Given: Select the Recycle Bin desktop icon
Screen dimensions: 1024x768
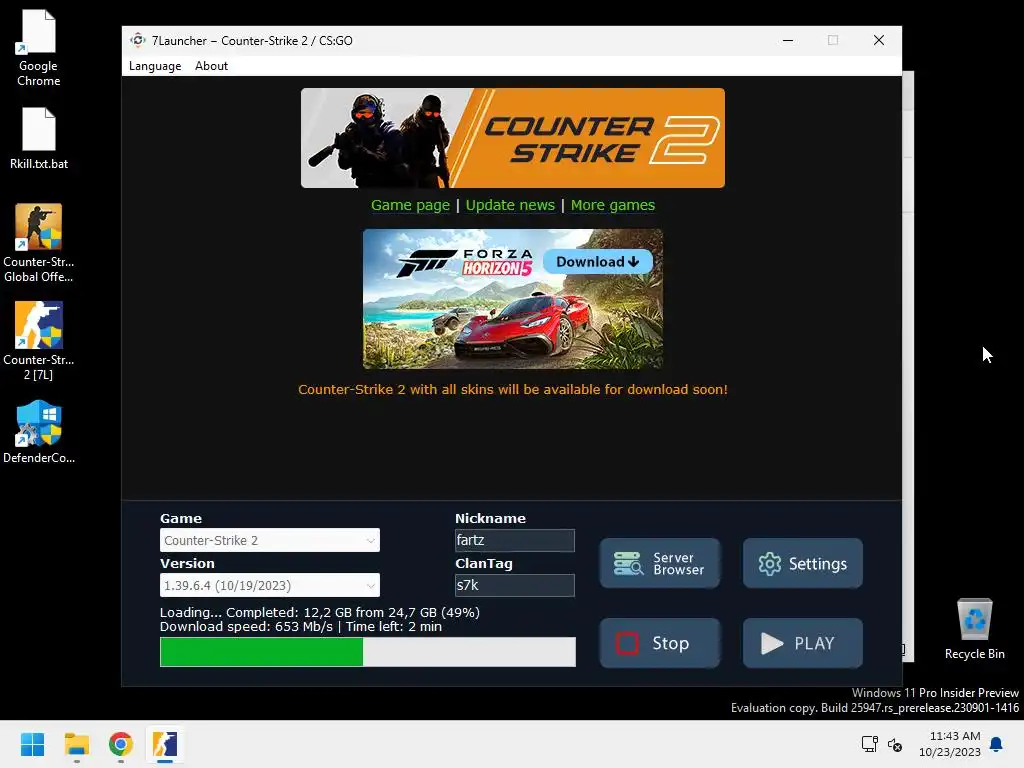Looking at the screenshot, I should pyautogui.click(x=974, y=629).
